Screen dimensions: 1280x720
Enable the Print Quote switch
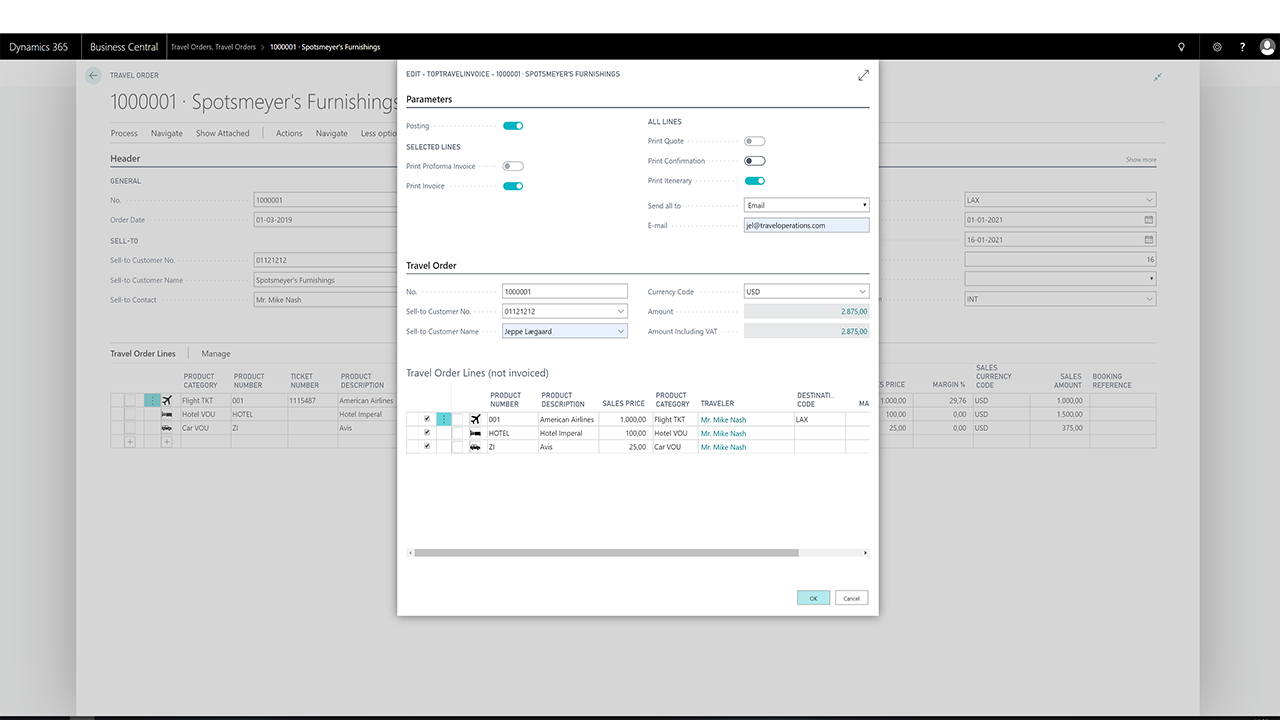(x=755, y=141)
